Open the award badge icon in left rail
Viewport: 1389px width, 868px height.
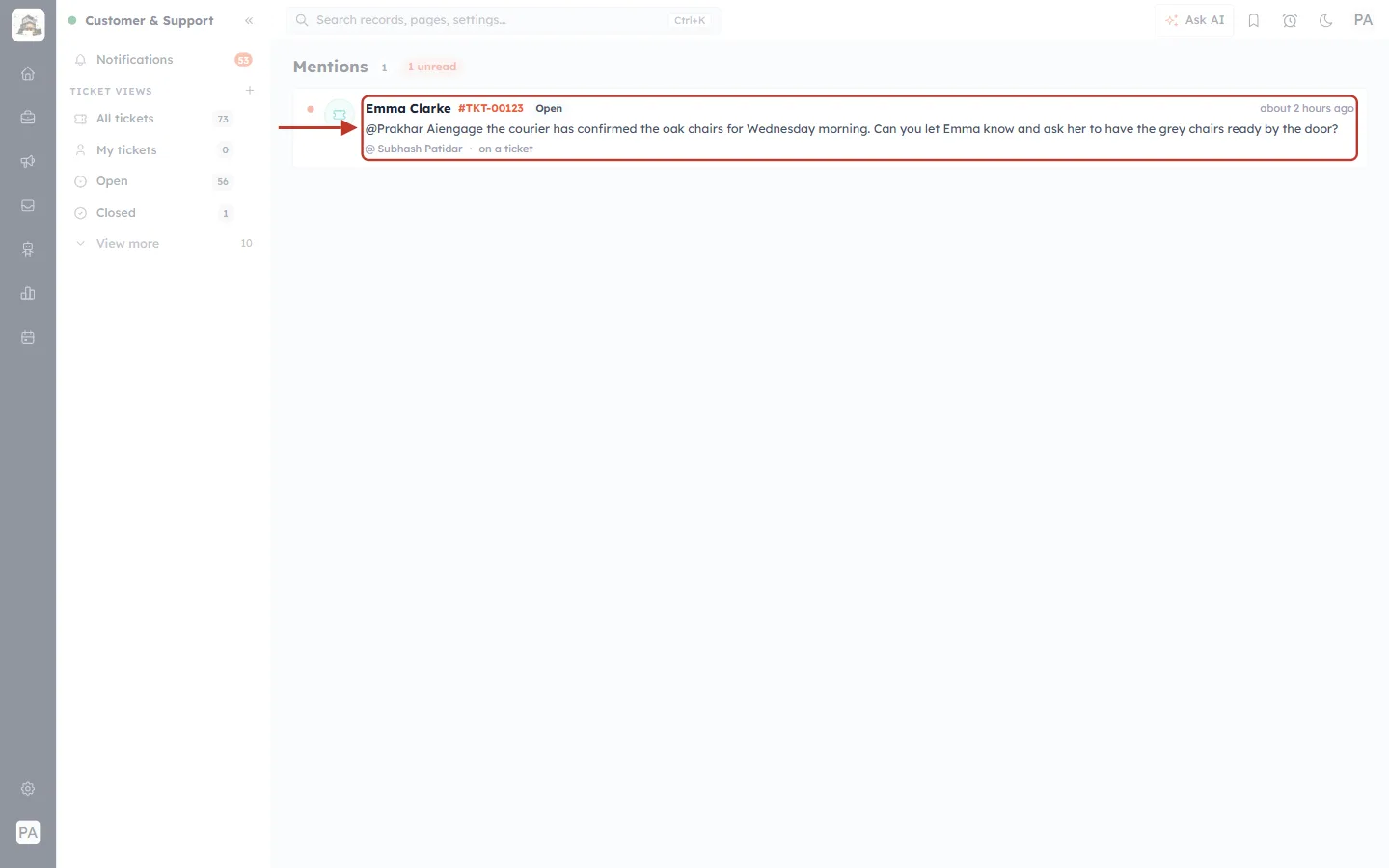click(x=28, y=250)
